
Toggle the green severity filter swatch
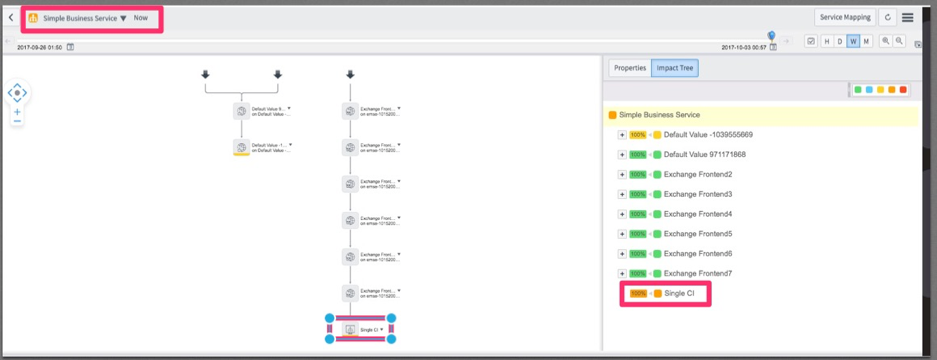858,90
